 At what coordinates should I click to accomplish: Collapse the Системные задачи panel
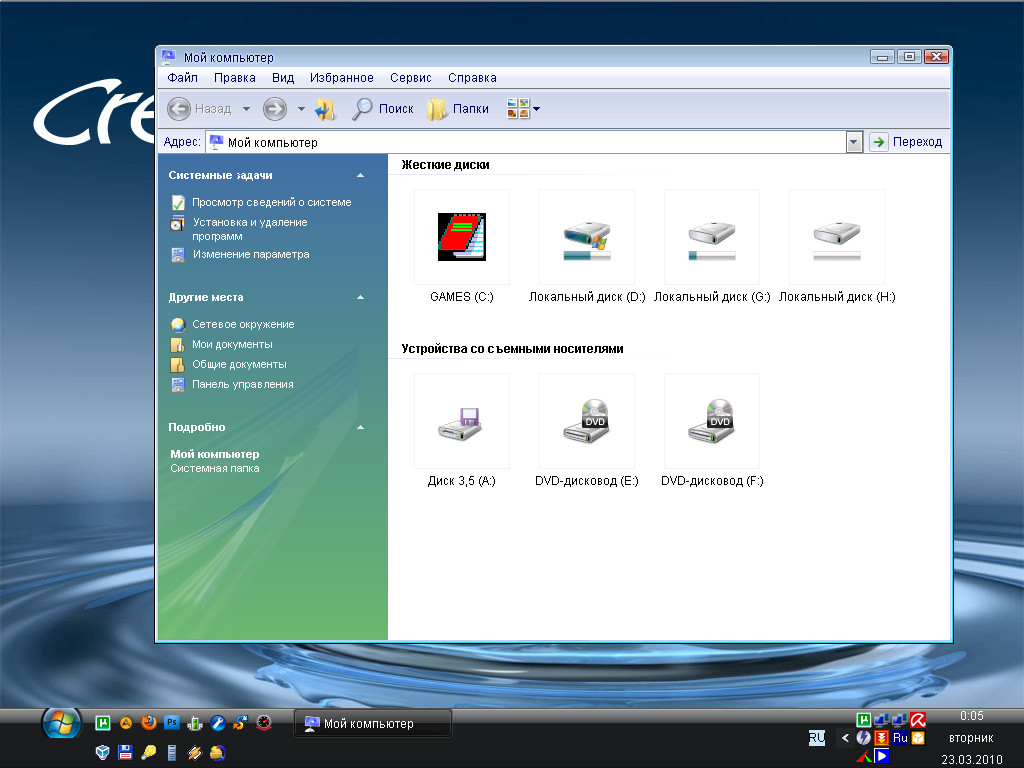click(360, 176)
